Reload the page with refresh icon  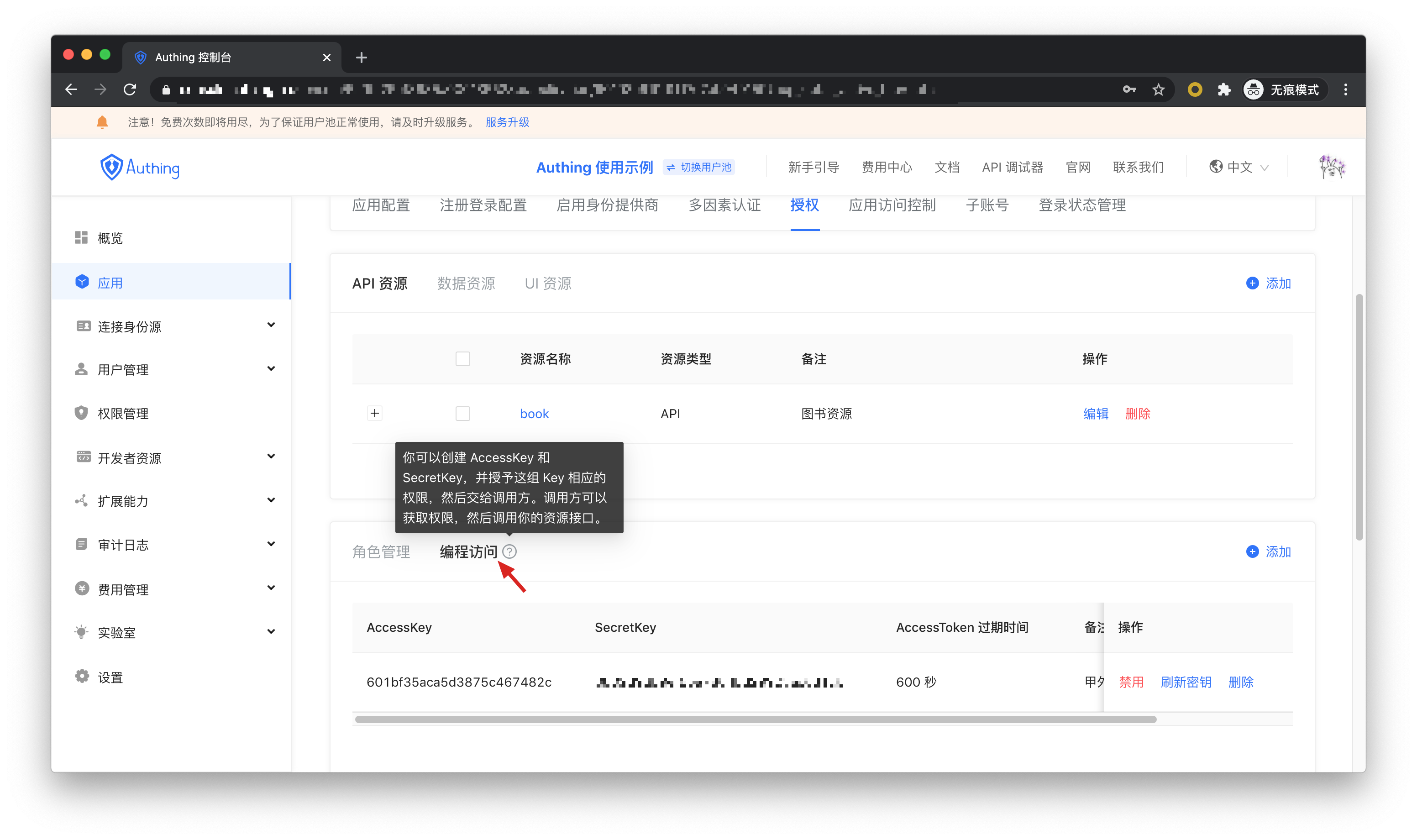point(130,89)
